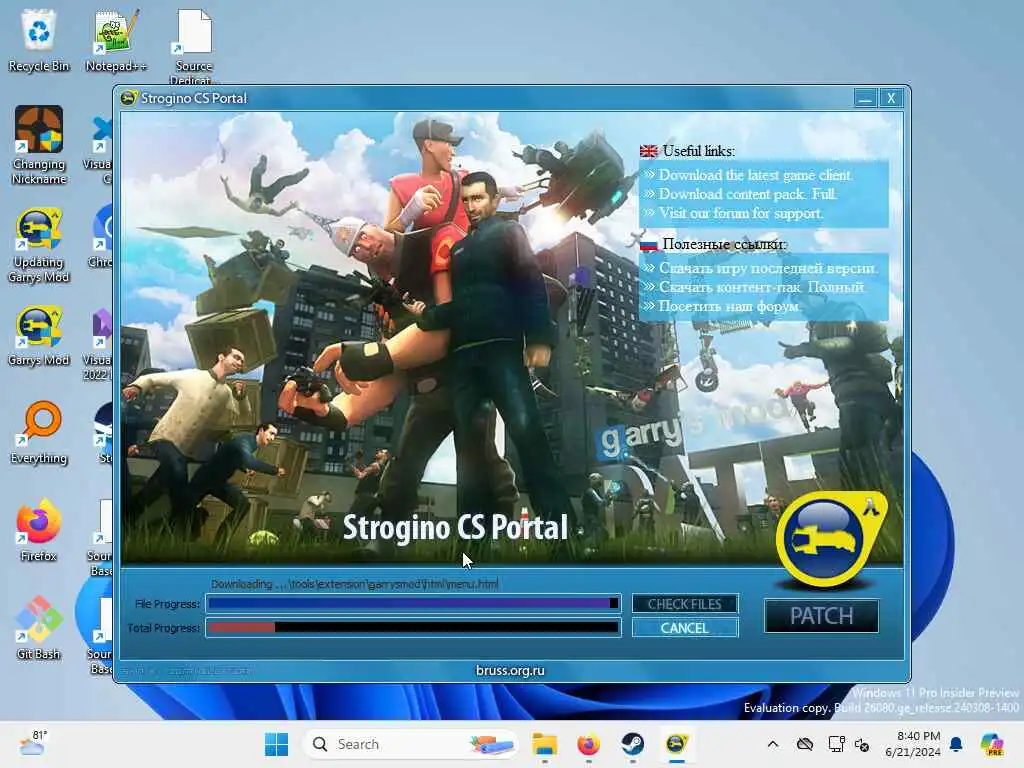Click the blue File Progress bar

(413, 603)
